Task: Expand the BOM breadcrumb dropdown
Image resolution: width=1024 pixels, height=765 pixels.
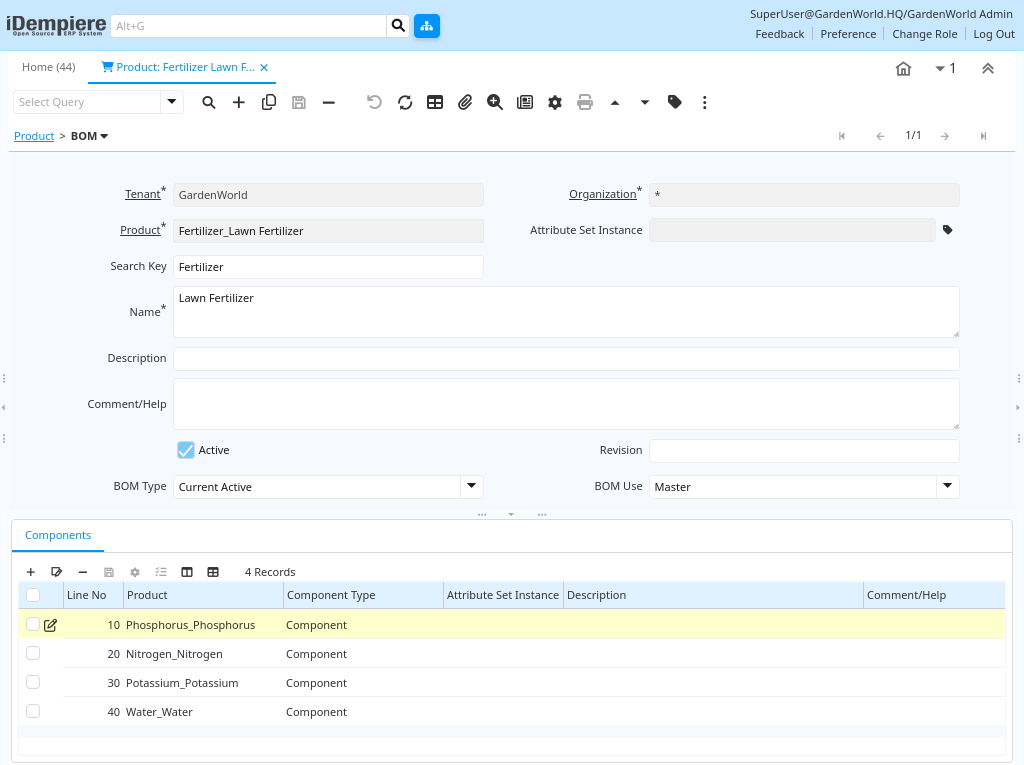Action: pos(104,136)
